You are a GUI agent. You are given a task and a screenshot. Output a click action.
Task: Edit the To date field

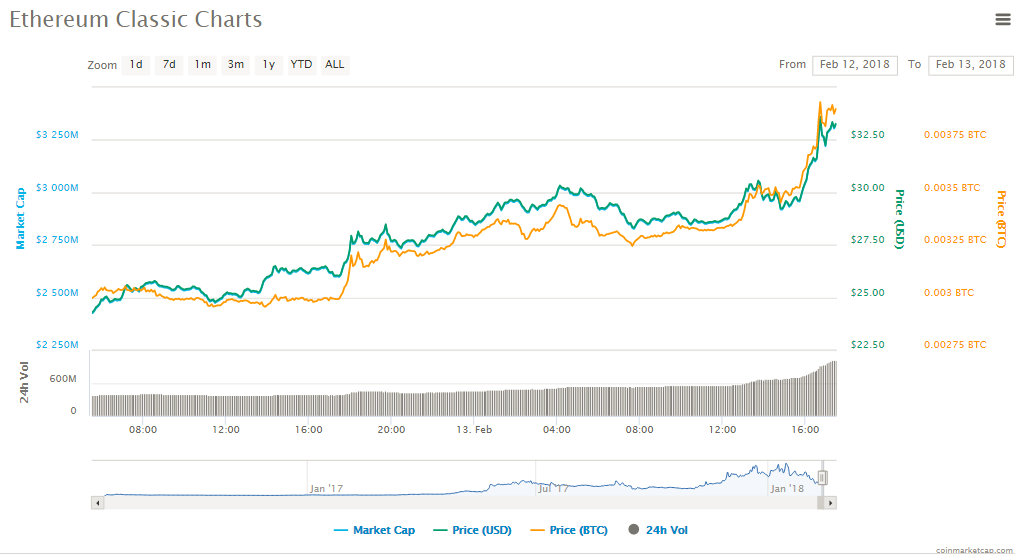pyautogui.click(x=970, y=65)
